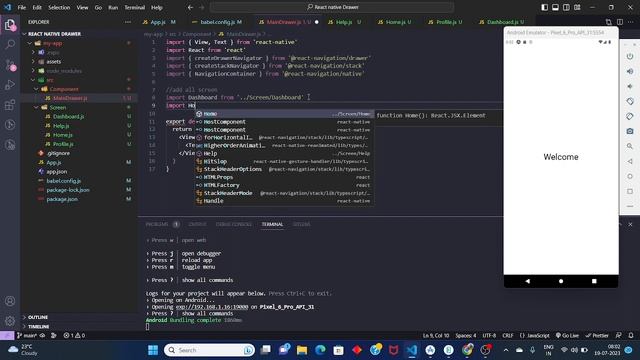Click the Prettier status bar button
This screenshot has height=360, width=640.
(597, 336)
